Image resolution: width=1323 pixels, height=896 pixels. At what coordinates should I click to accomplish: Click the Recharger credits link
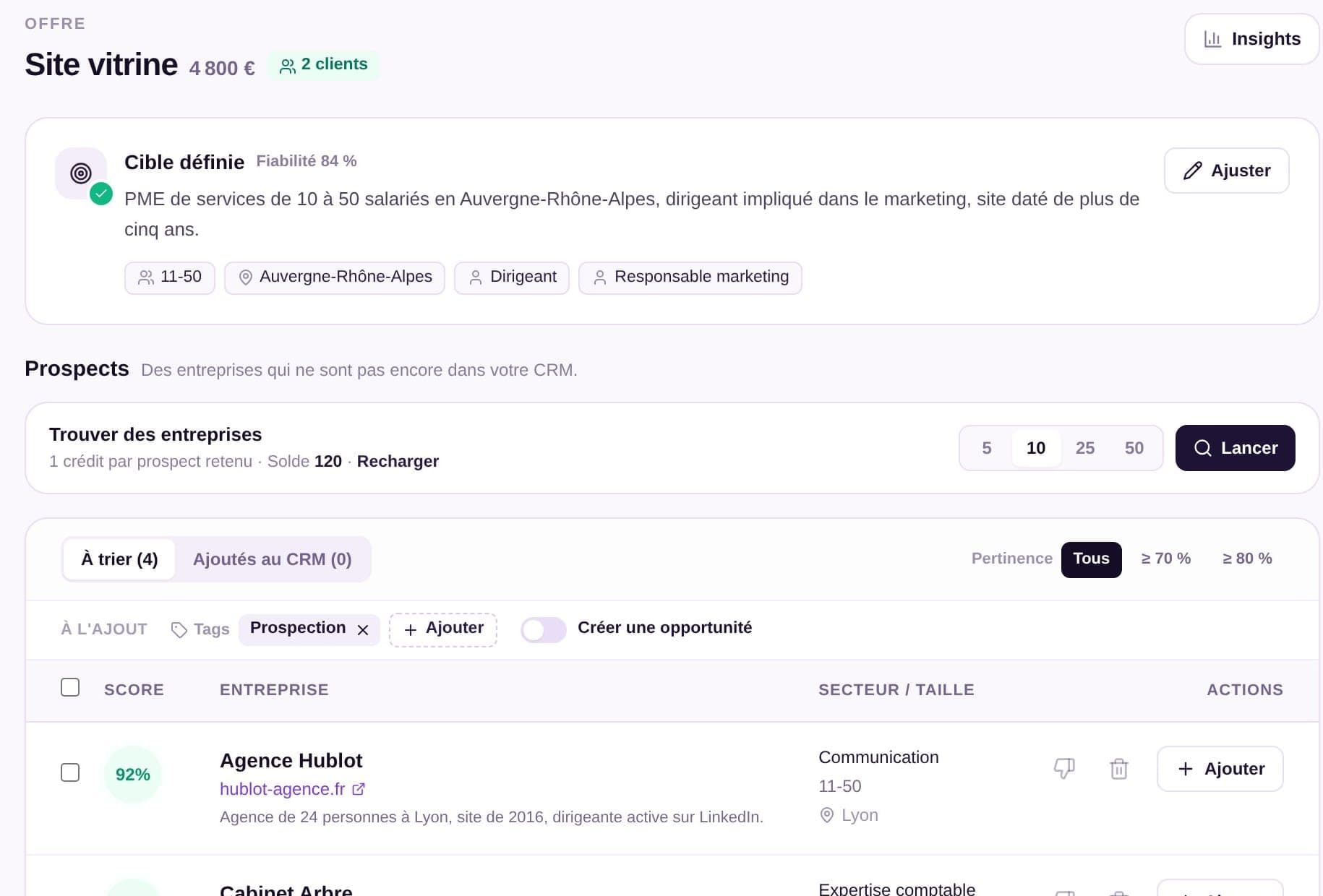398,461
